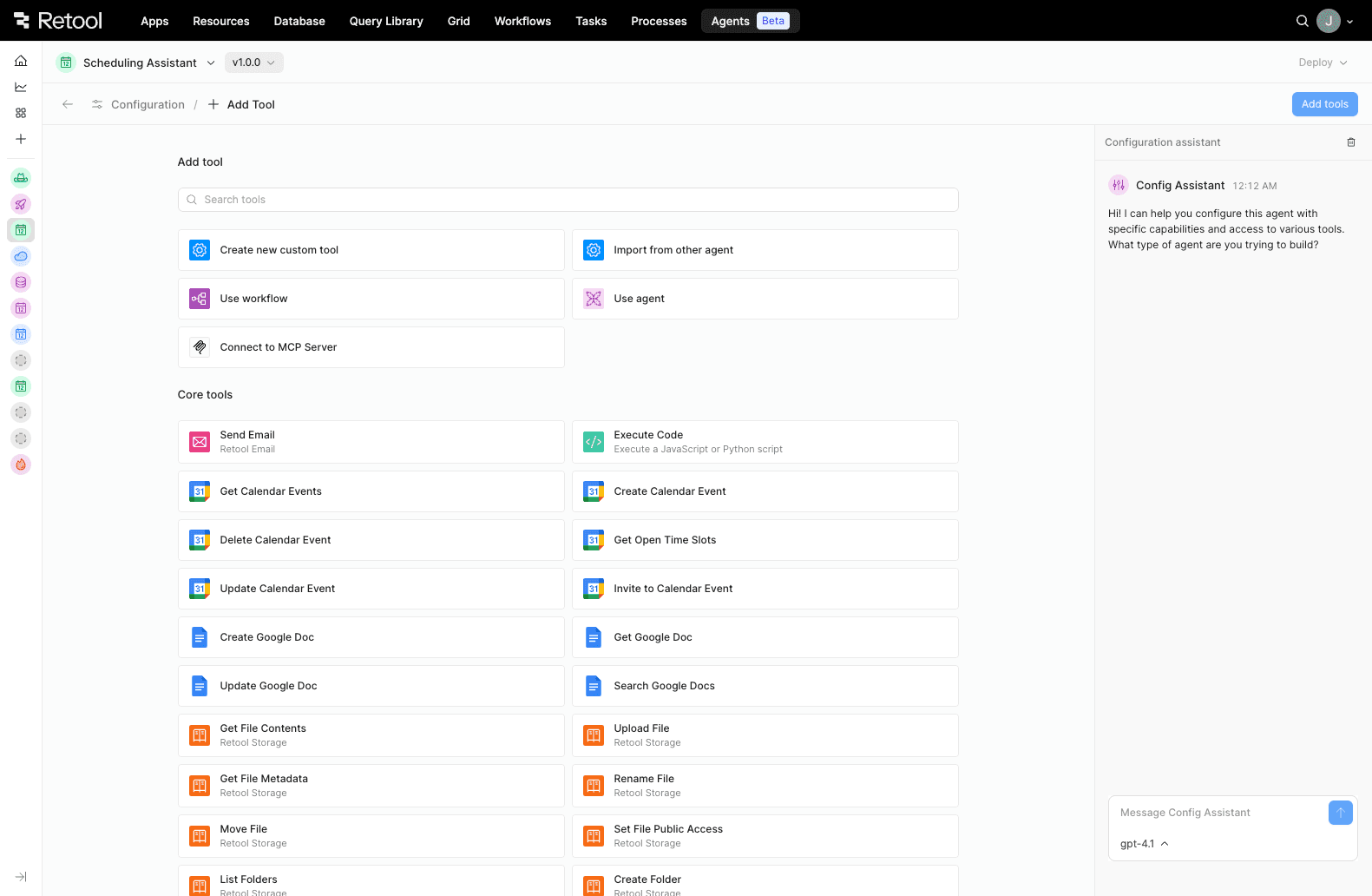Send message with the blue arrow button
1372x896 pixels.
pos(1340,813)
